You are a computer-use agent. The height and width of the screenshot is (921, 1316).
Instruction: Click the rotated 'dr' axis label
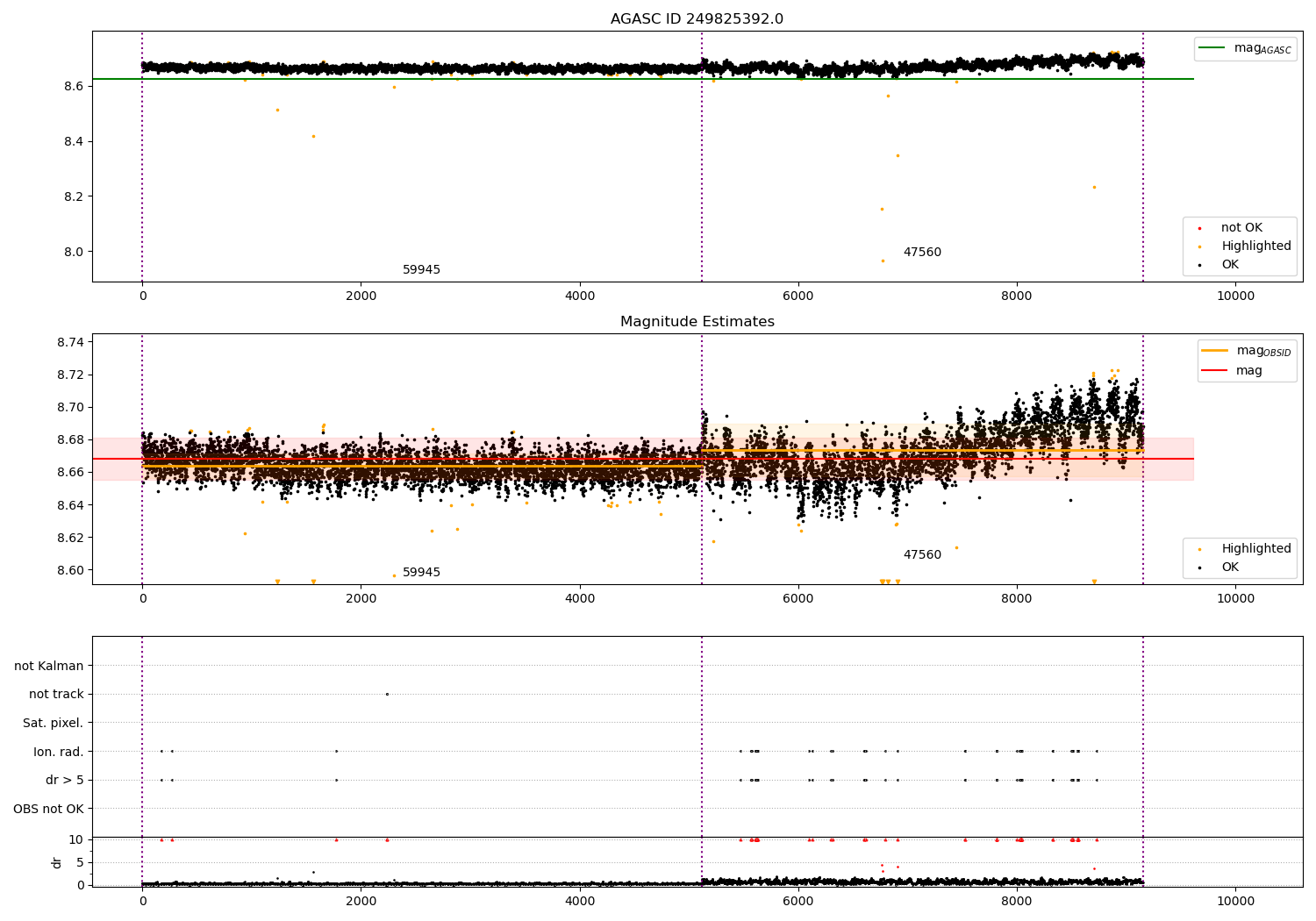point(57,862)
